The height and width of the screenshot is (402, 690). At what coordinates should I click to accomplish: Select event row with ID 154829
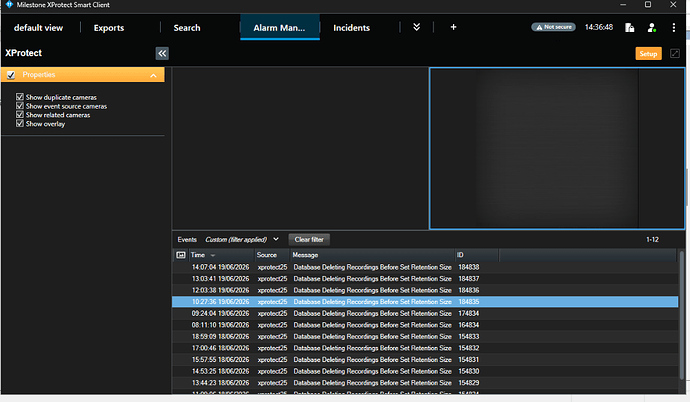[x=425, y=383]
